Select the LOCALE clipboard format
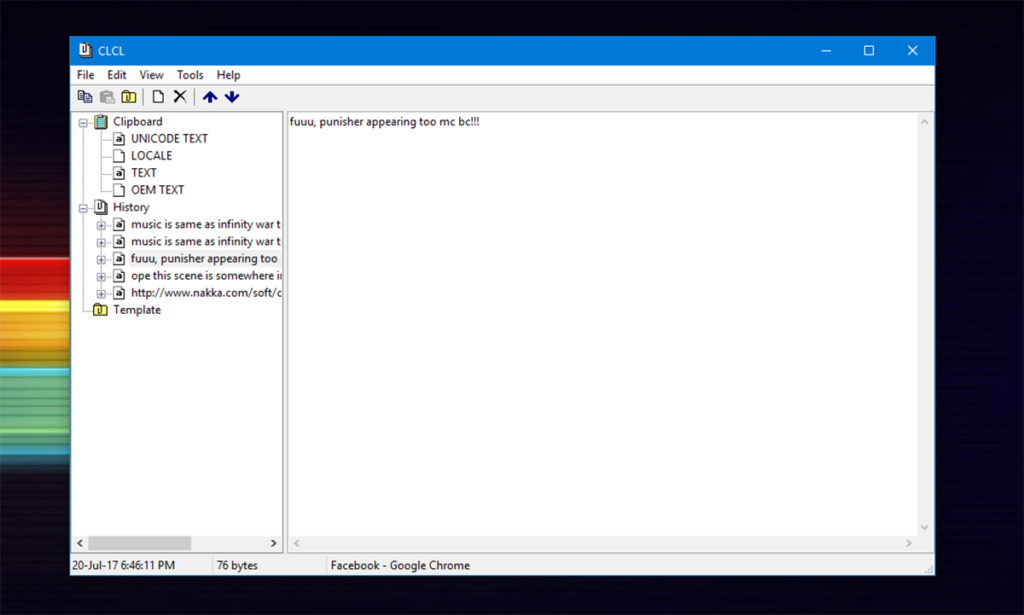 150,155
